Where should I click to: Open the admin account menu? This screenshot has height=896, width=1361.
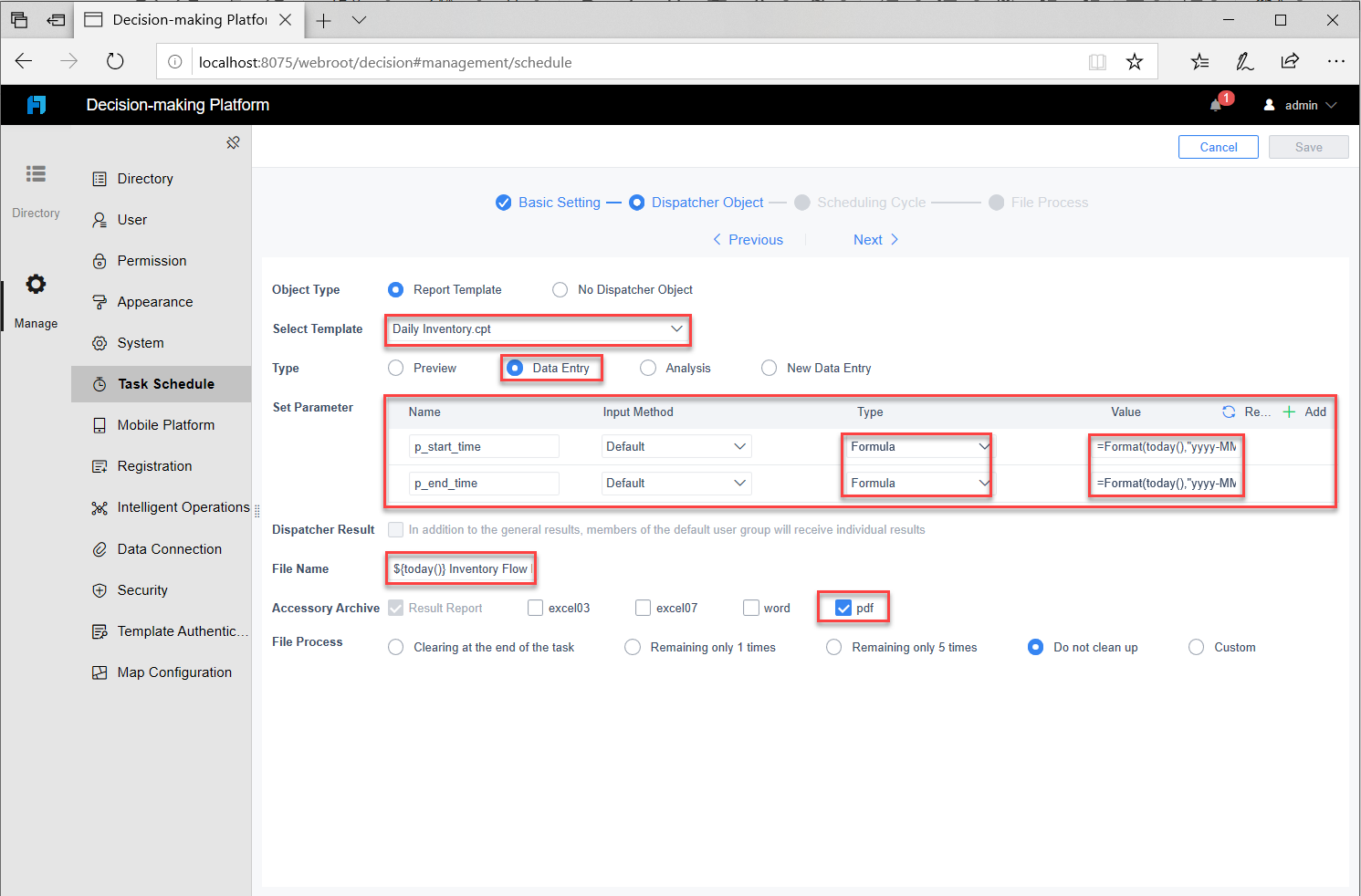(x=1300, y=105)
